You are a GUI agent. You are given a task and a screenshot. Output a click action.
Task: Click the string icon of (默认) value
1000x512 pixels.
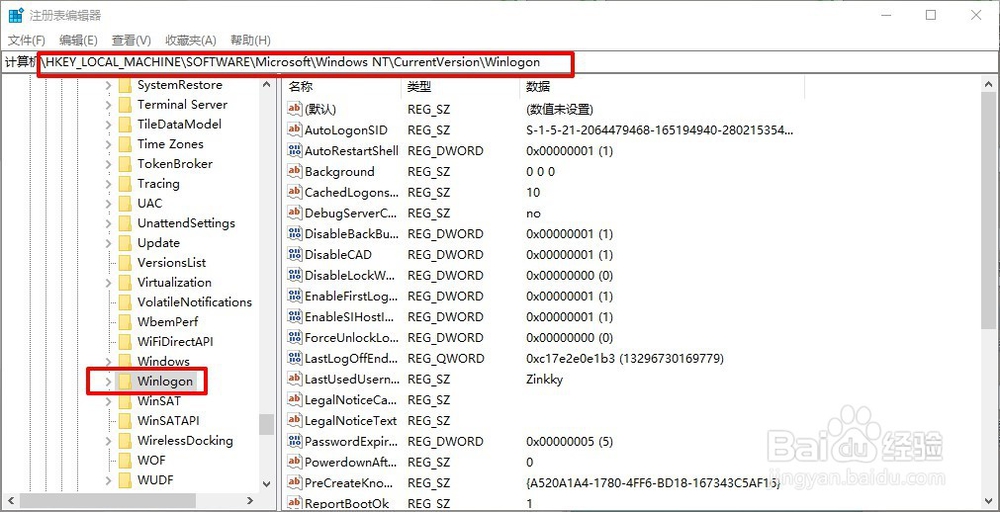click(x=294, y=109)
